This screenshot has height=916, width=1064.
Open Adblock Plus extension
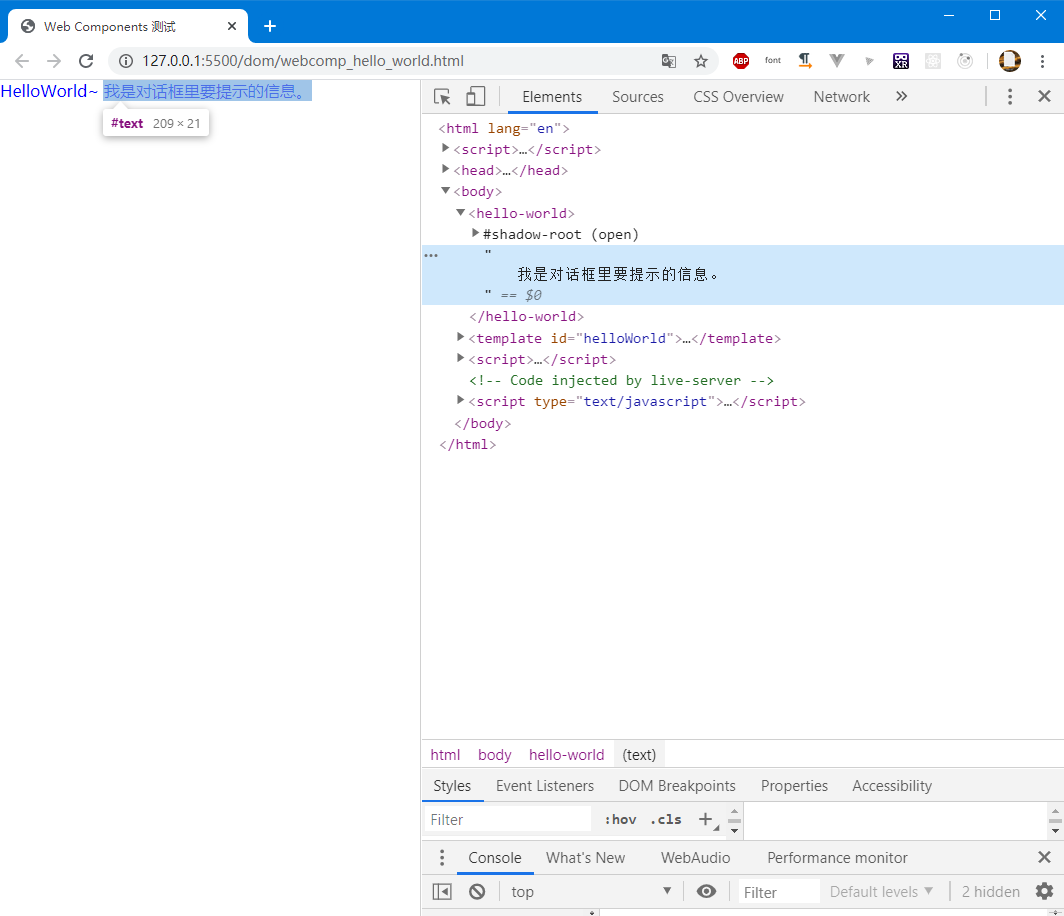[x=741, y=61]
